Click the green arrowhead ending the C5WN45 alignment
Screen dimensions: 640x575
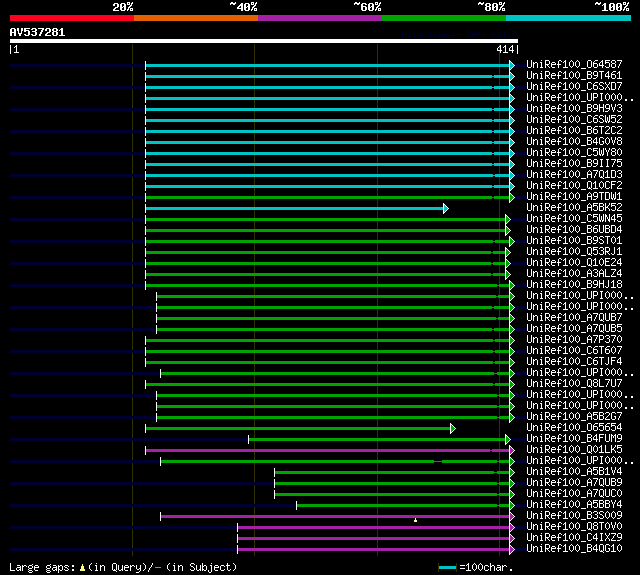[508, 220]
